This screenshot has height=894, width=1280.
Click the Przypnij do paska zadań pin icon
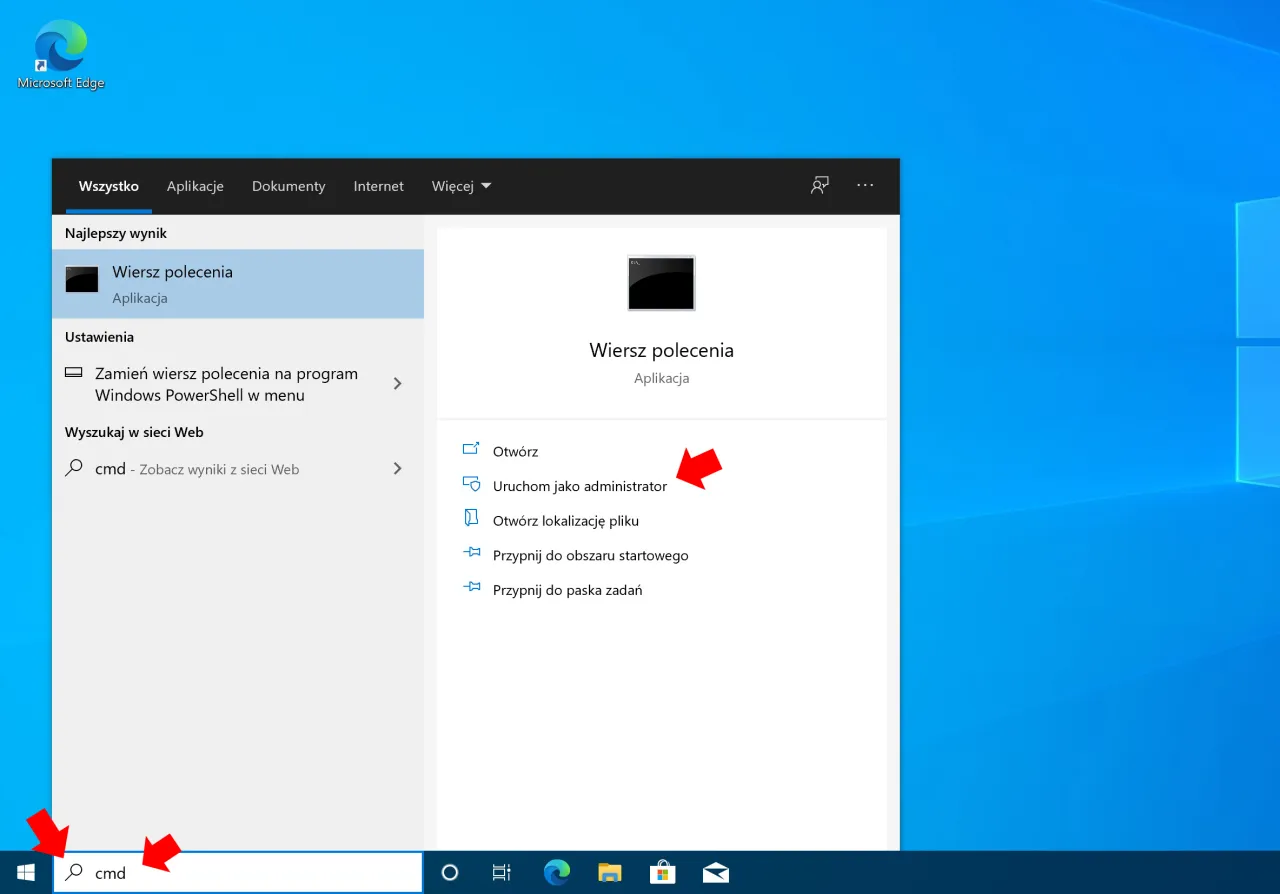click(x=471, y=587)
